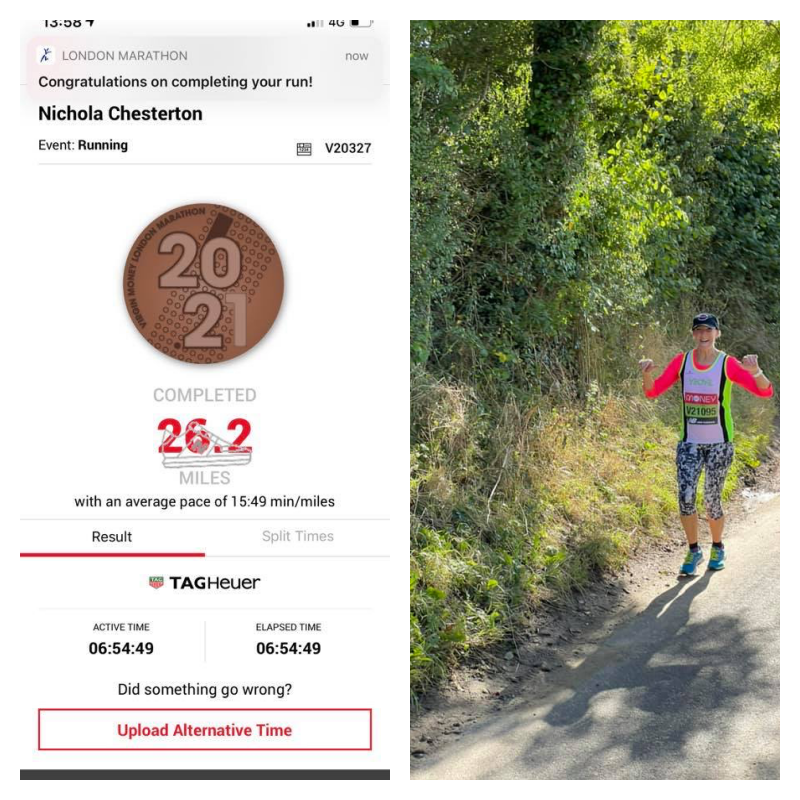Tap the 4G signal indicator in status bar
The width and height of the screenshot is (800, 800).
pos(336,23)
